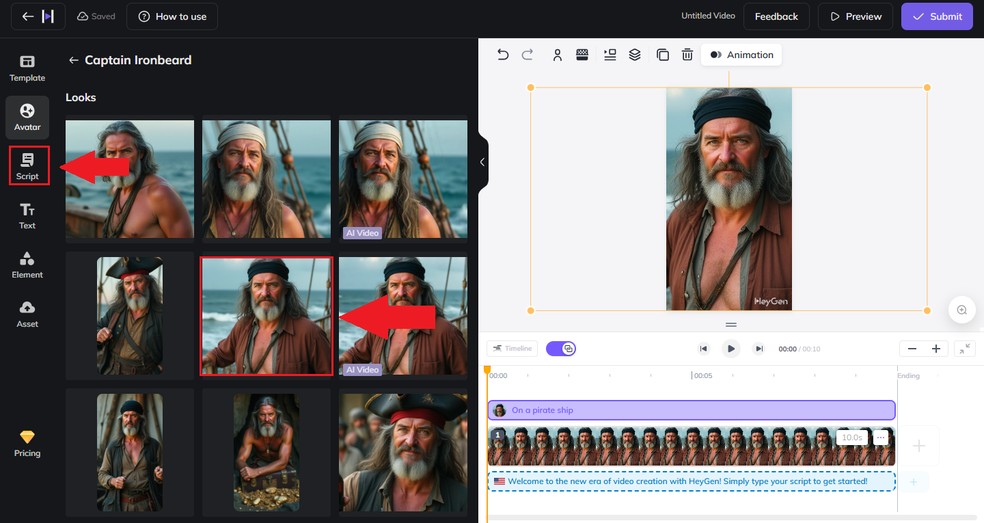Open the Element panel in sidebar
Screen dimensions: 984x523
click(x=27, y=264)
